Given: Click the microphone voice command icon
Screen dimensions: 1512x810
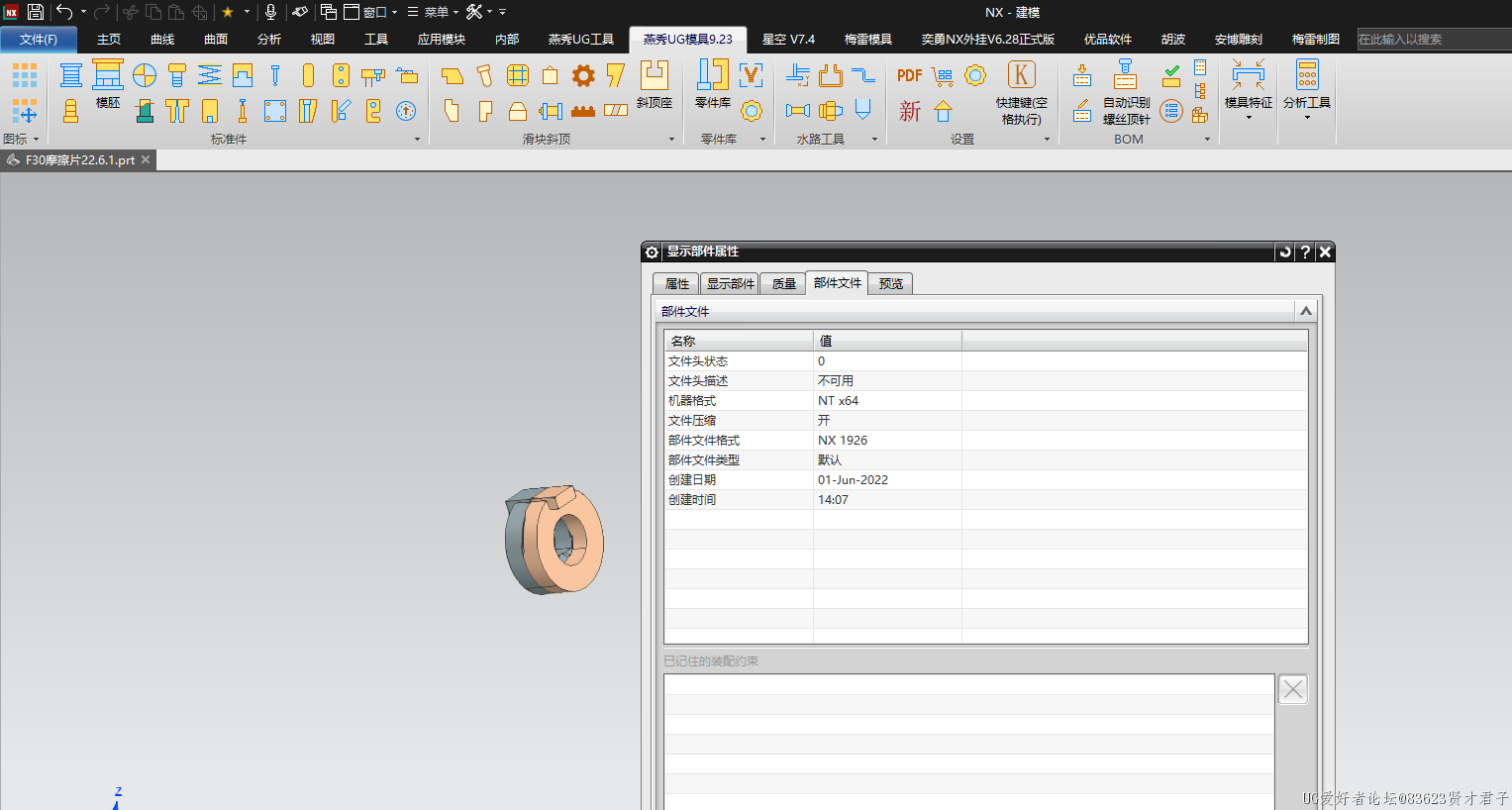Looking at the screenshot, I should click(x=270, y=12).
